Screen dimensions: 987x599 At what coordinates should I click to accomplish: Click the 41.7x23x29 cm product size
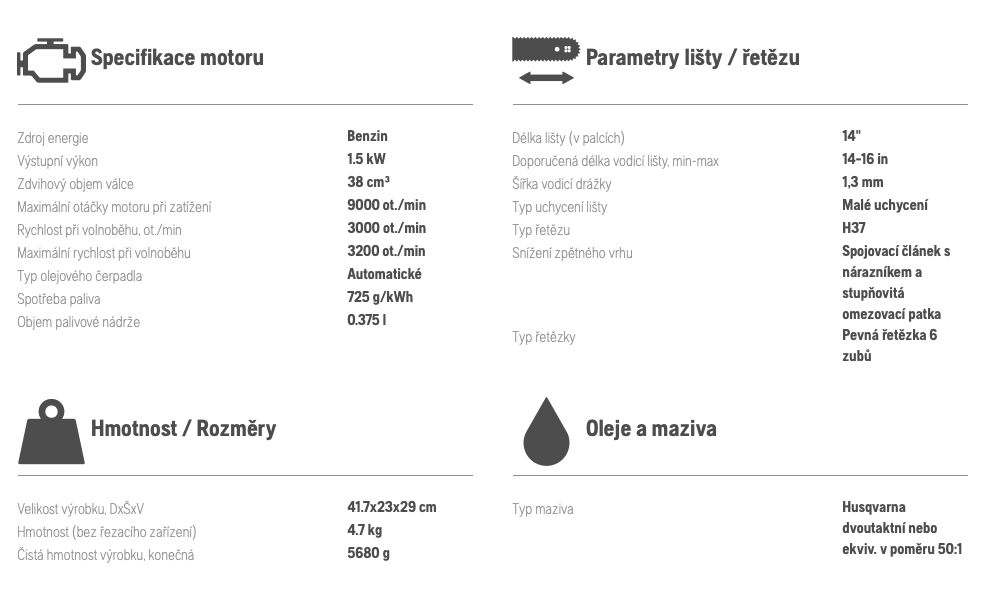pyautogui.click(x=392, y=507)
